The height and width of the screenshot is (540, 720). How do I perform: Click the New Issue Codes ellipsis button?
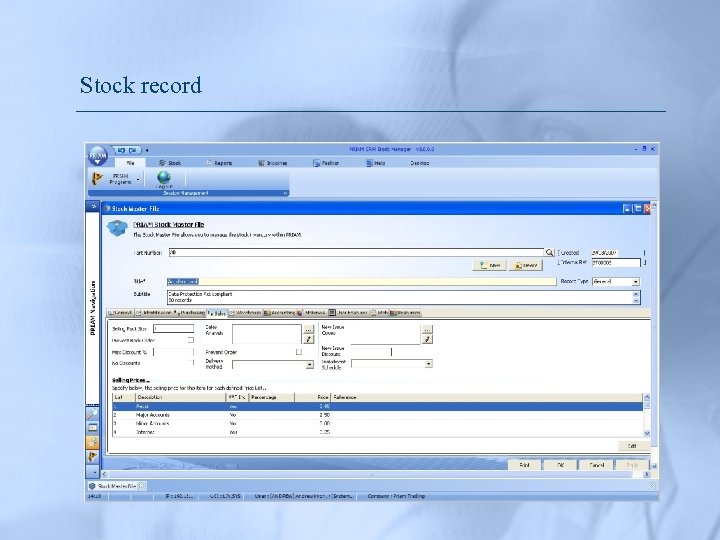(x=427, y=330)
